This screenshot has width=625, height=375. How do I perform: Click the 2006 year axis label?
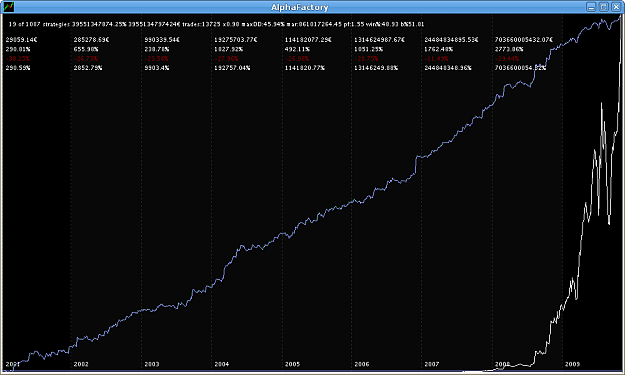pyautogui.click(x=362, y=364)
